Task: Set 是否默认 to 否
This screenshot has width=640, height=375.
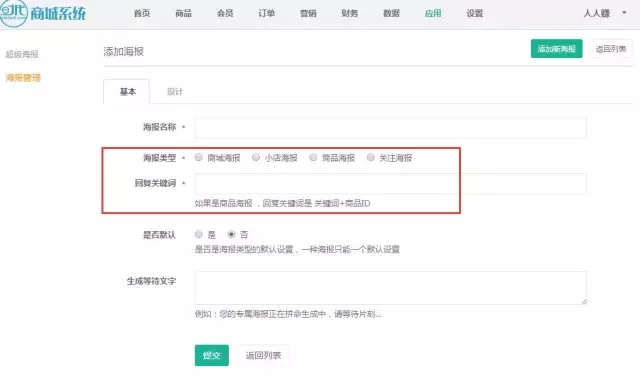Action: pyautogui.click(x=231, y=234)
